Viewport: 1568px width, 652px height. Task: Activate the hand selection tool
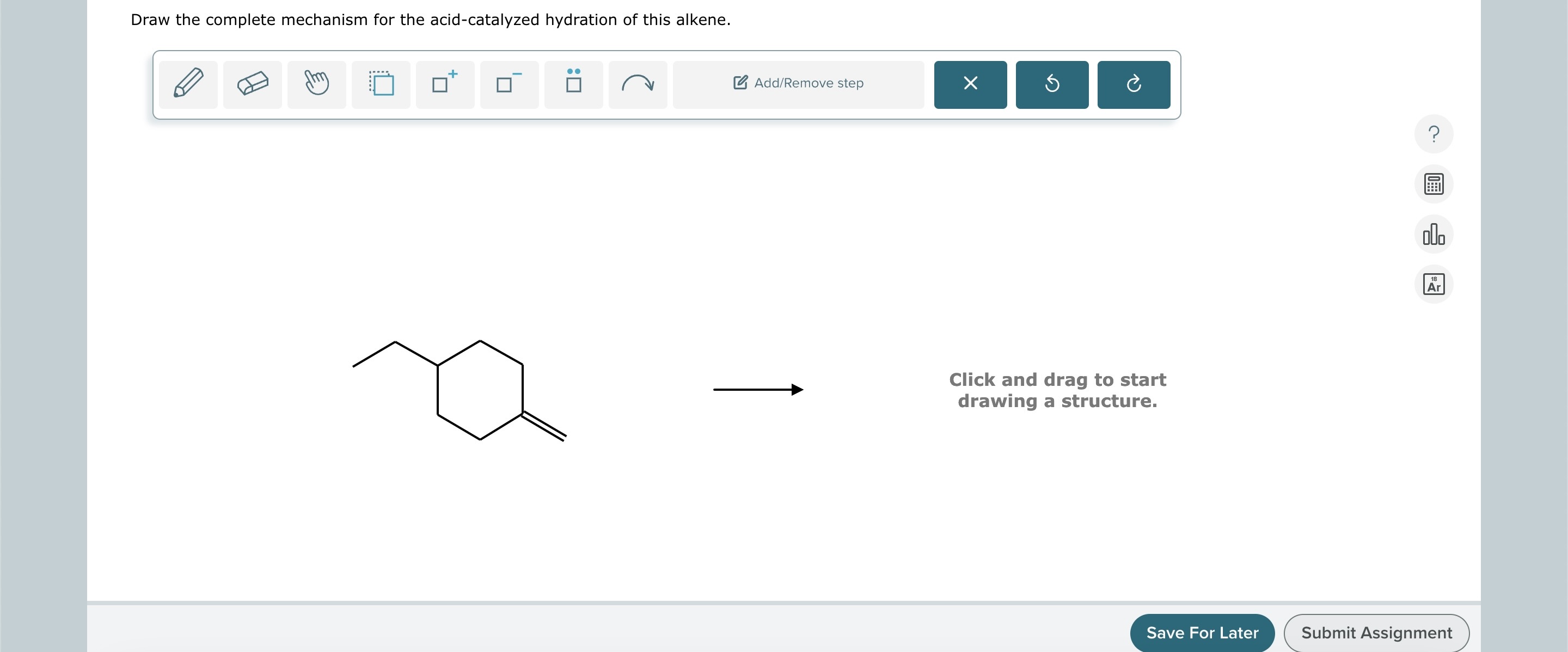pos(316,84)
